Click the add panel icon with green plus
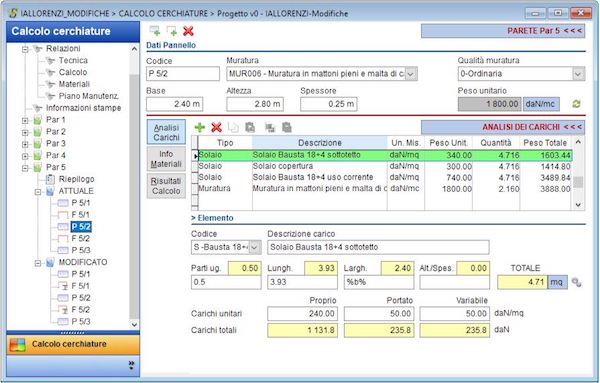Viewport: 600px width, 383px height. coord(155,31)
